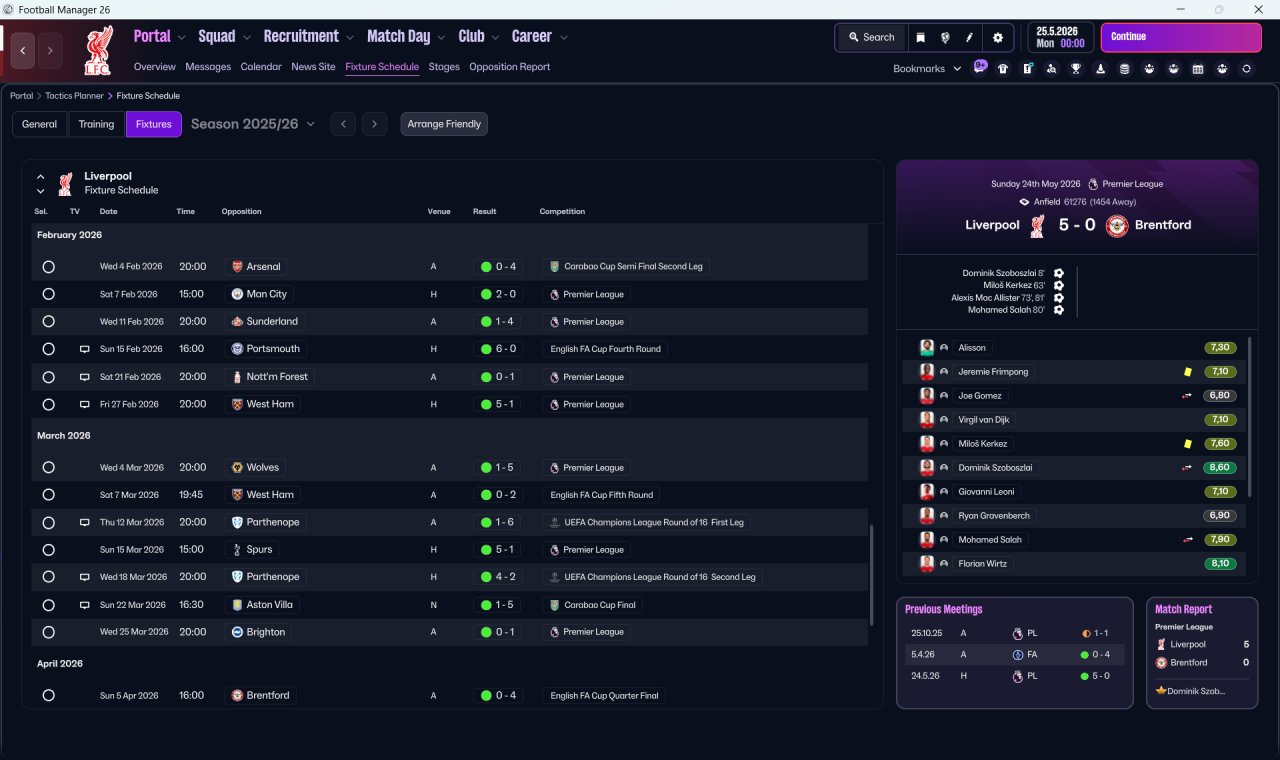Expand the Recruitment menu chevron

click(349, 37)
